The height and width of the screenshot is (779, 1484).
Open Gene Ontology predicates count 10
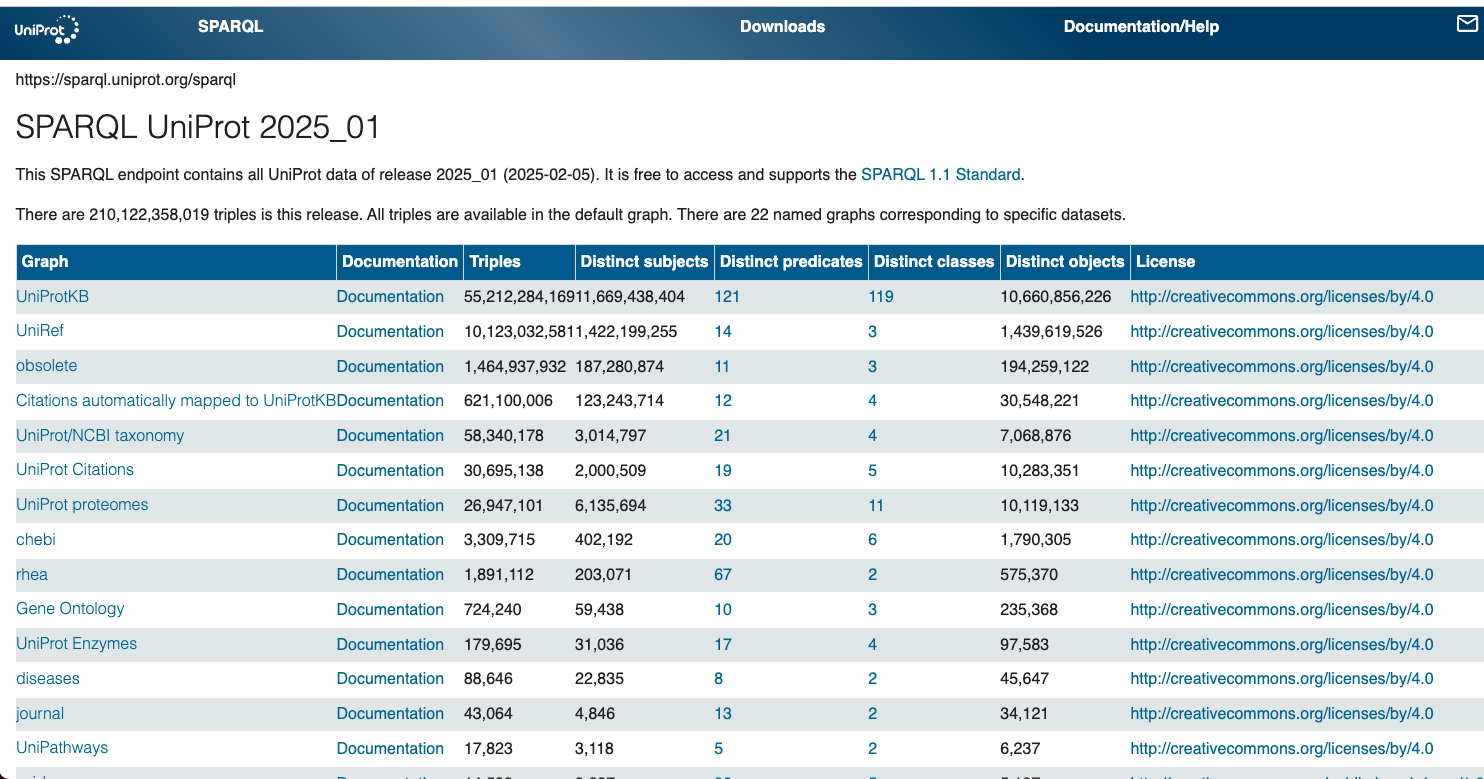tap(723, 609)
